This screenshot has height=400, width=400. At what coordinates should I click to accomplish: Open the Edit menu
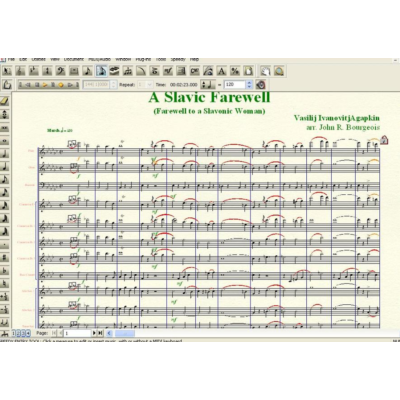click(23, 60)
